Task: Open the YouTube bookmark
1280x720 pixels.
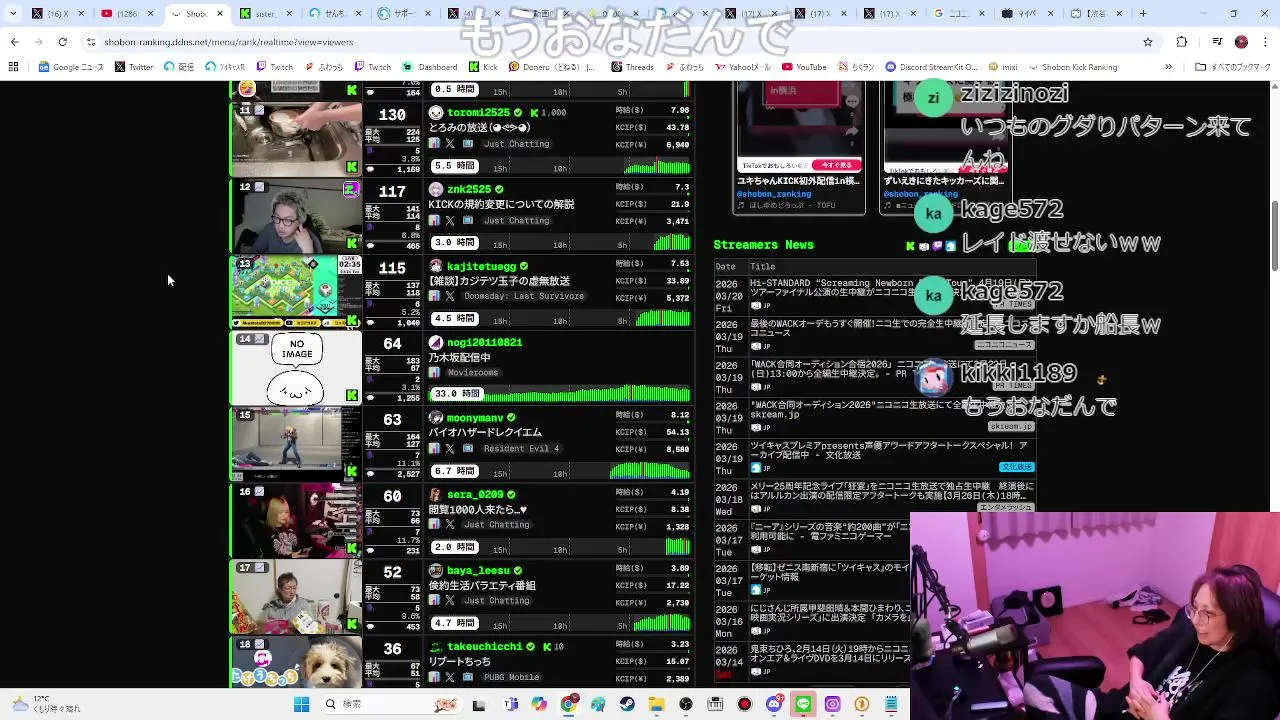Action: [x=804, y=67]
